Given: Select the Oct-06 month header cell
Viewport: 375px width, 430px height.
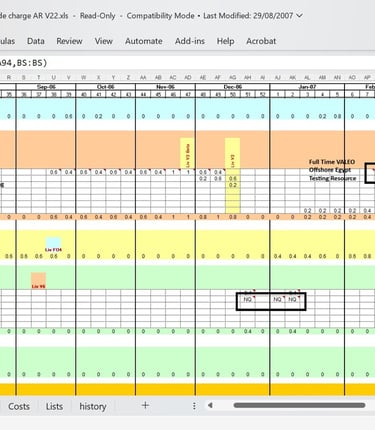Looking at the screenshot, I should pyautogui.click(x=106, y=87).
